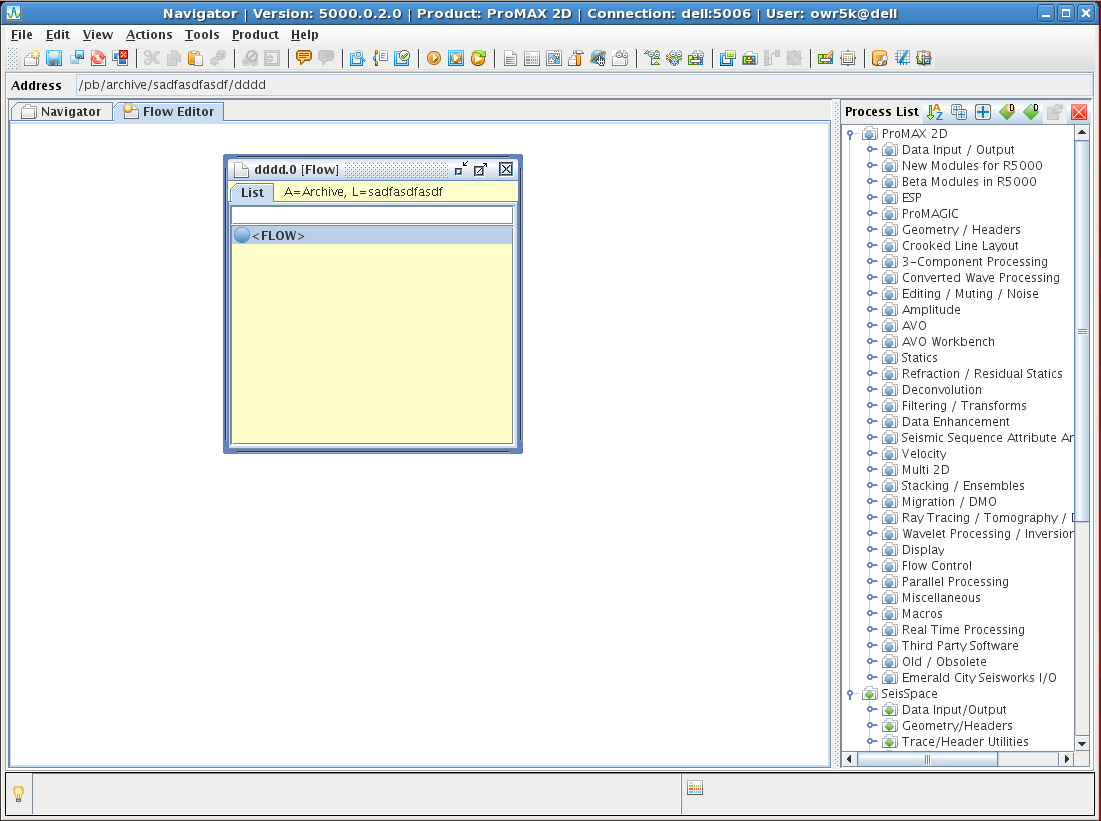
Task: Click the green hierarchy tree toolbar icon
Action: [x=652, y=58]
